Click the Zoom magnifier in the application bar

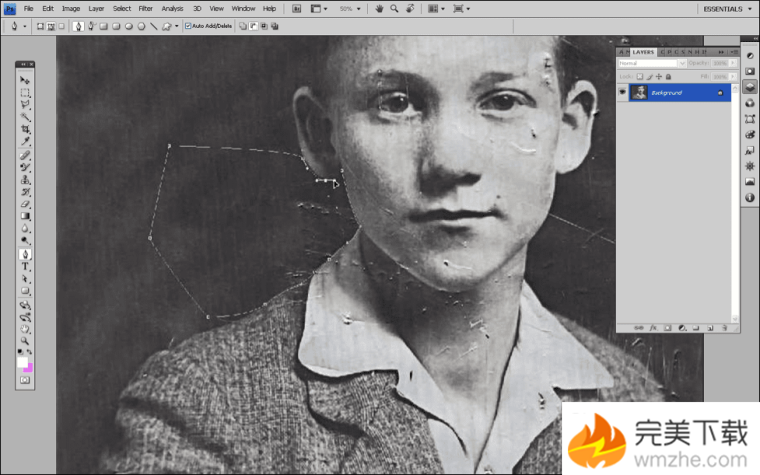click(x=395, y=9)
